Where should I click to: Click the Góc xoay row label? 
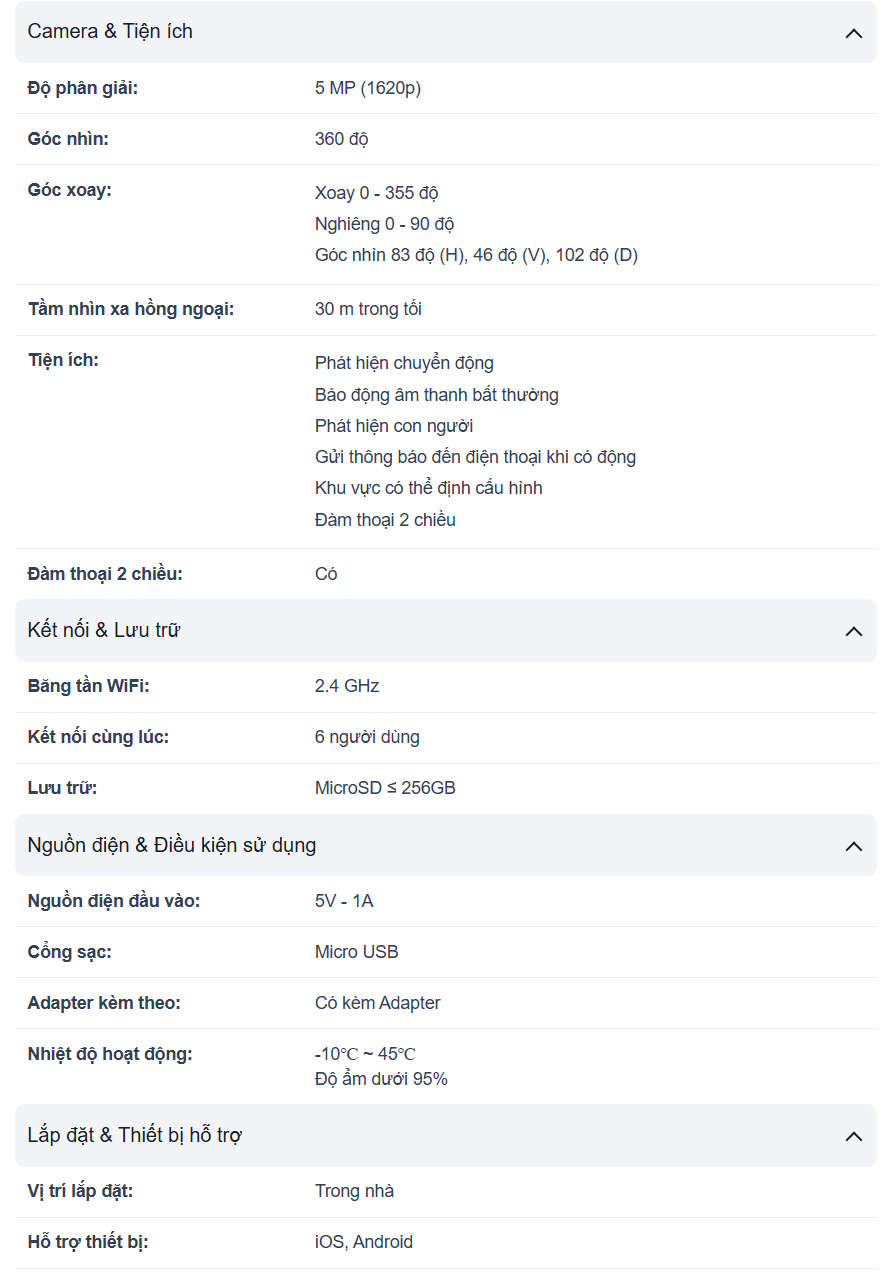click(x=70, y=190)
